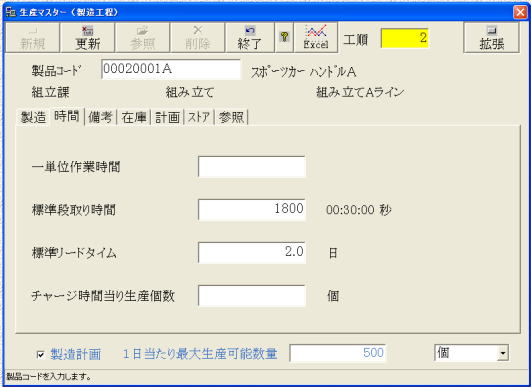This screenshot has height=387, width=531.
Task: Click the 更新 (update) toolbar icon
Action: coord(87,37)
